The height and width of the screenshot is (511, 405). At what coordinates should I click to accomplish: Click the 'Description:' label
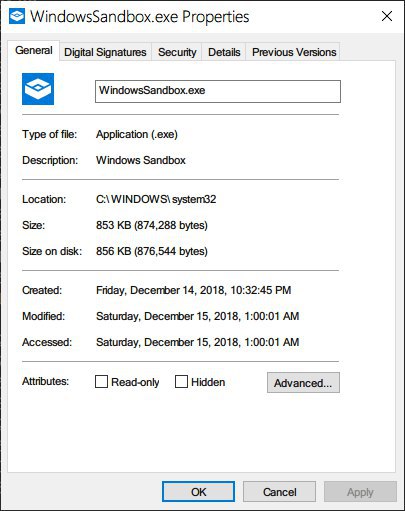click(x=50, y=160)
